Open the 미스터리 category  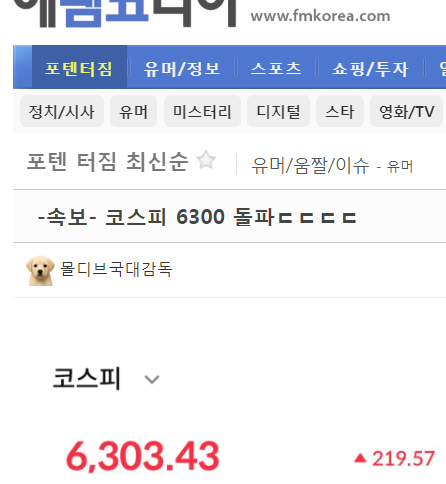[202, 111]
